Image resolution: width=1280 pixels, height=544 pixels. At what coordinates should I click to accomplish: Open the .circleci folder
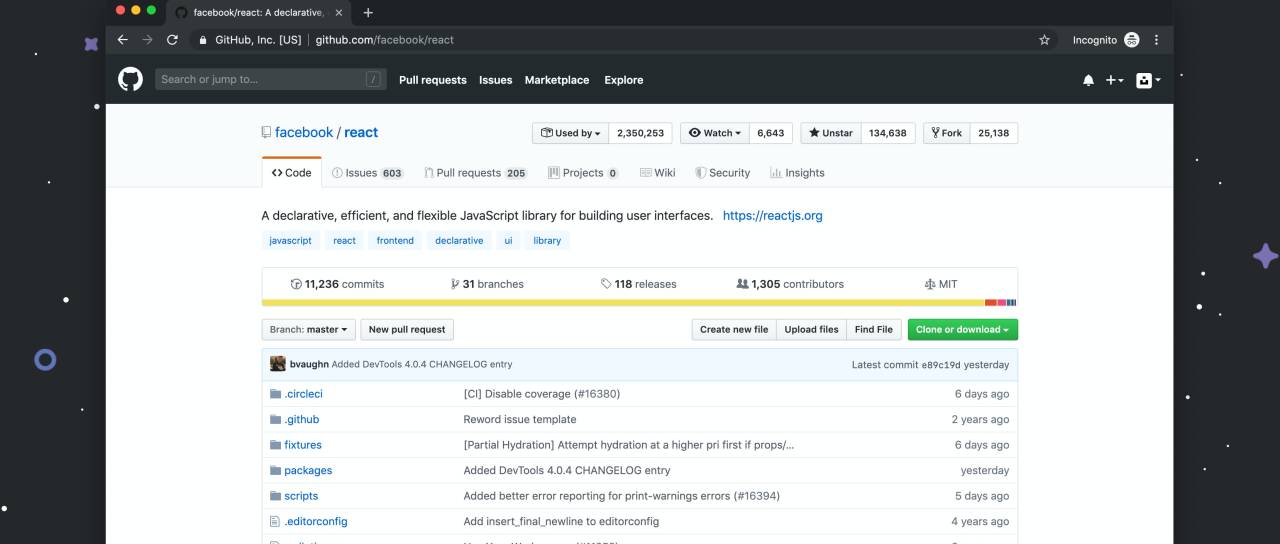point(303,394)
